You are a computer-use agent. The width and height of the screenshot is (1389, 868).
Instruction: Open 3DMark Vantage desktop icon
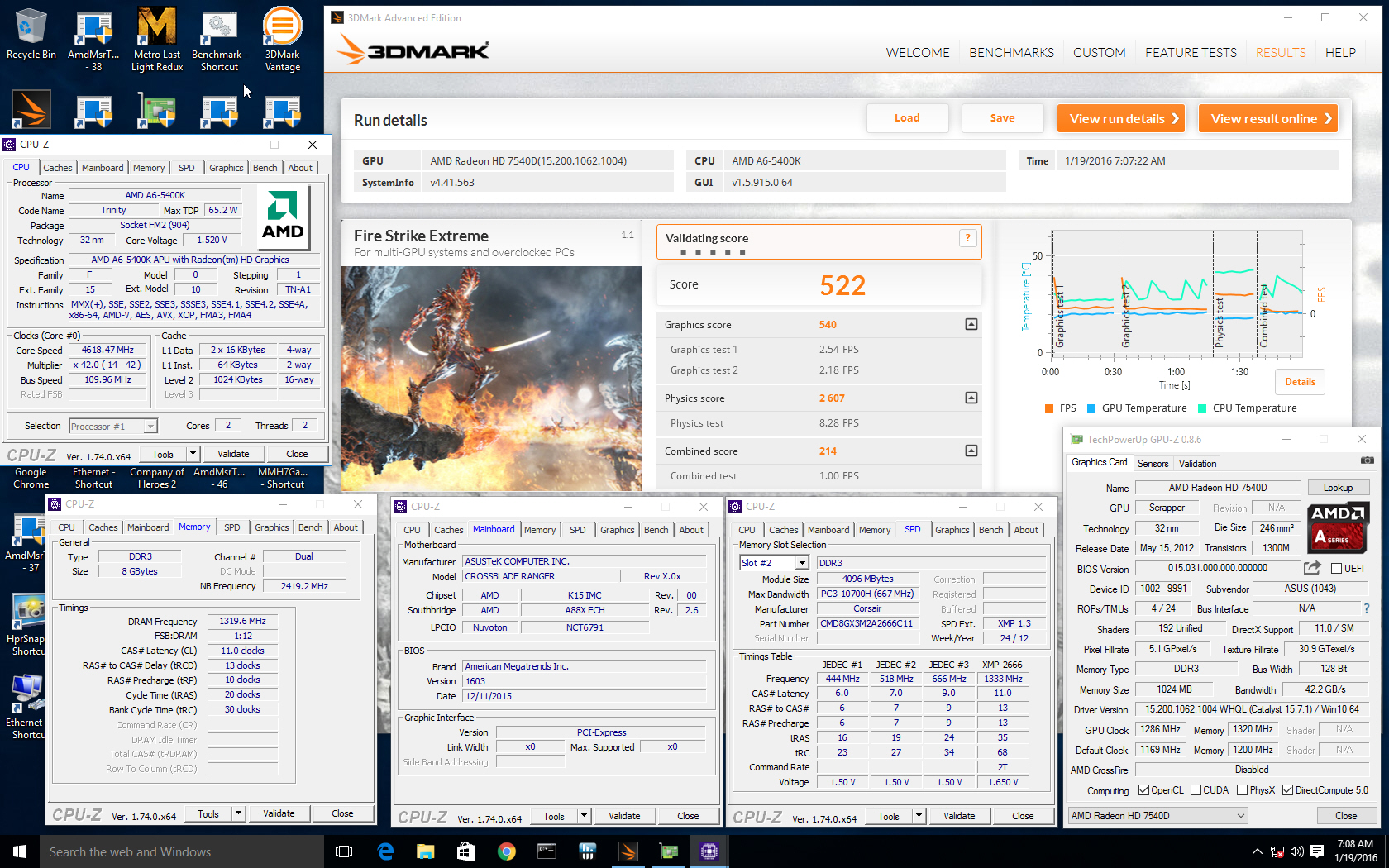tap(283, 39)
